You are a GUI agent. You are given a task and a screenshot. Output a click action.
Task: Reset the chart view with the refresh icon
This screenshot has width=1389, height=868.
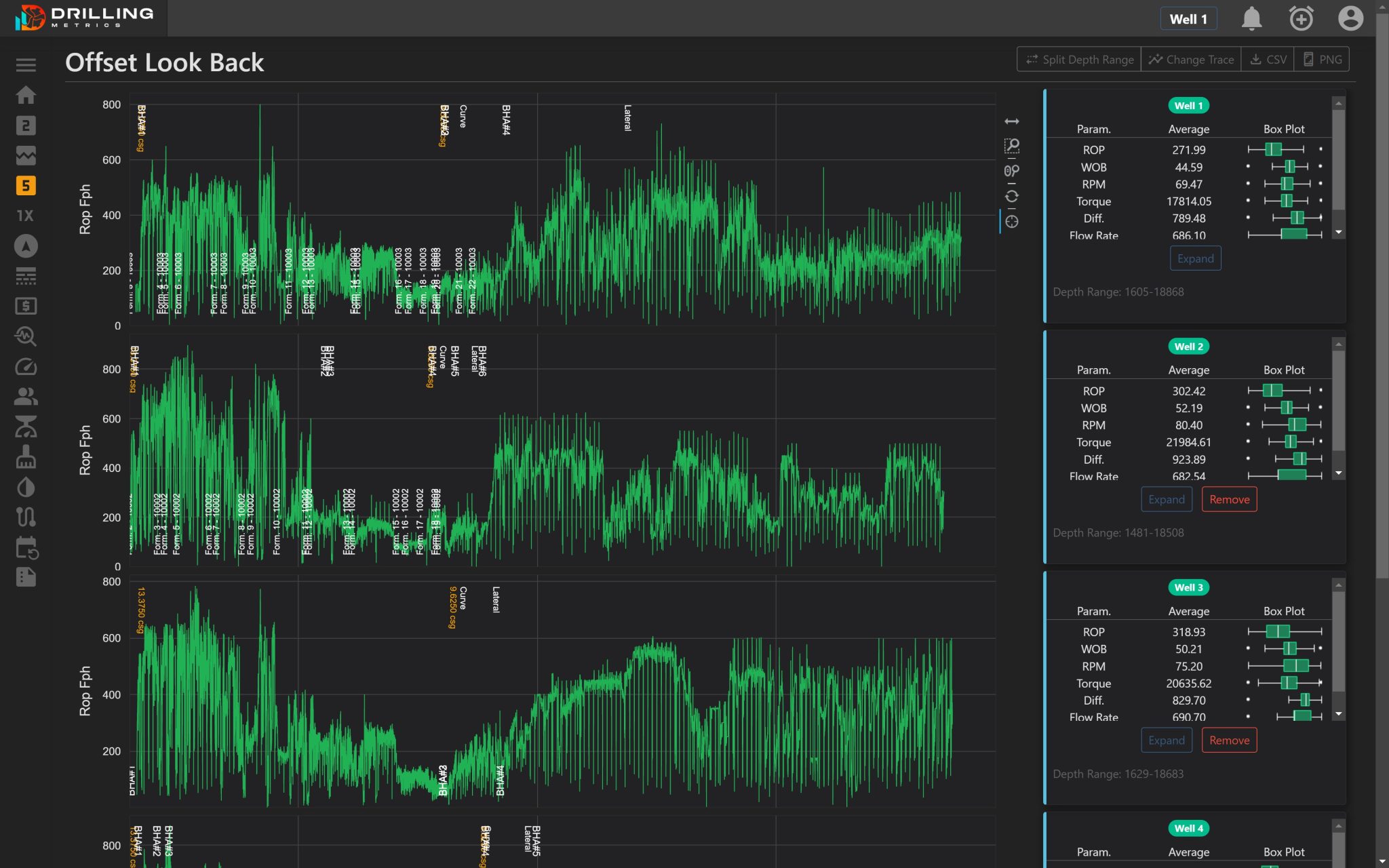(1013, 197)
